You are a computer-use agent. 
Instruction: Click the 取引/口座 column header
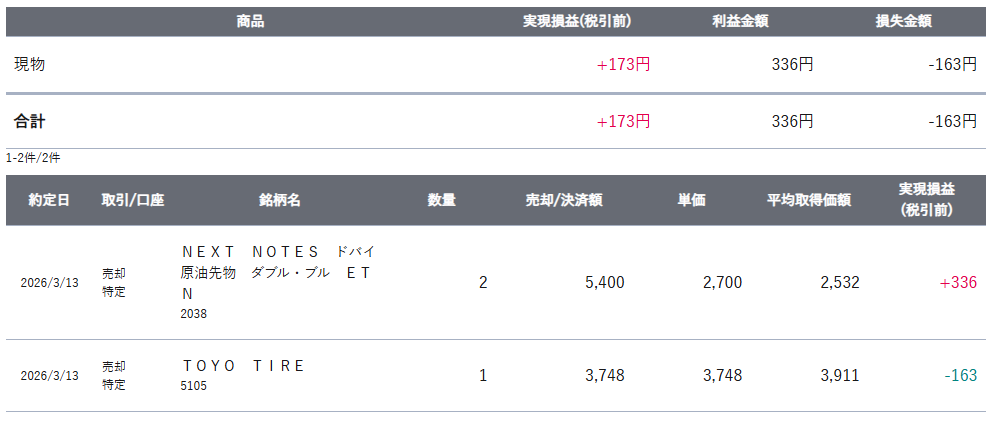tap(132, 200)
